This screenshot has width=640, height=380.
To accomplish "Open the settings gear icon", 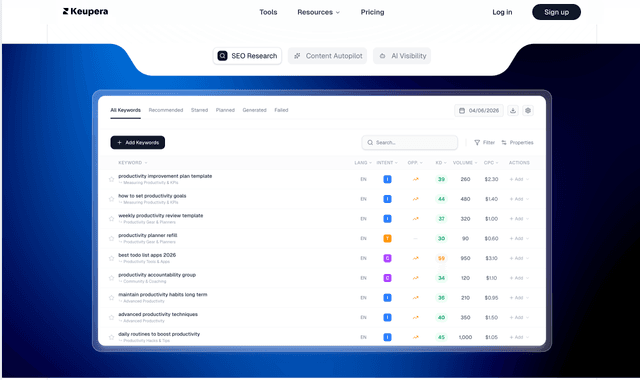I will pyautogui.click(x=528, y=111).
